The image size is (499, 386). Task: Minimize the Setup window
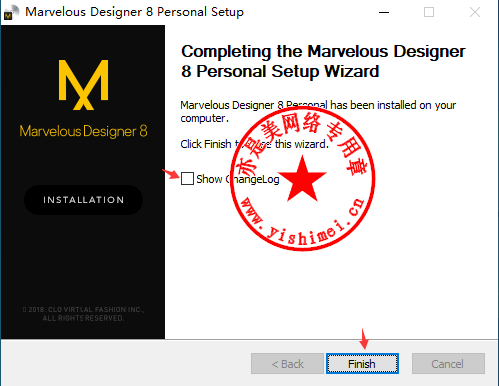coord(384,12)
